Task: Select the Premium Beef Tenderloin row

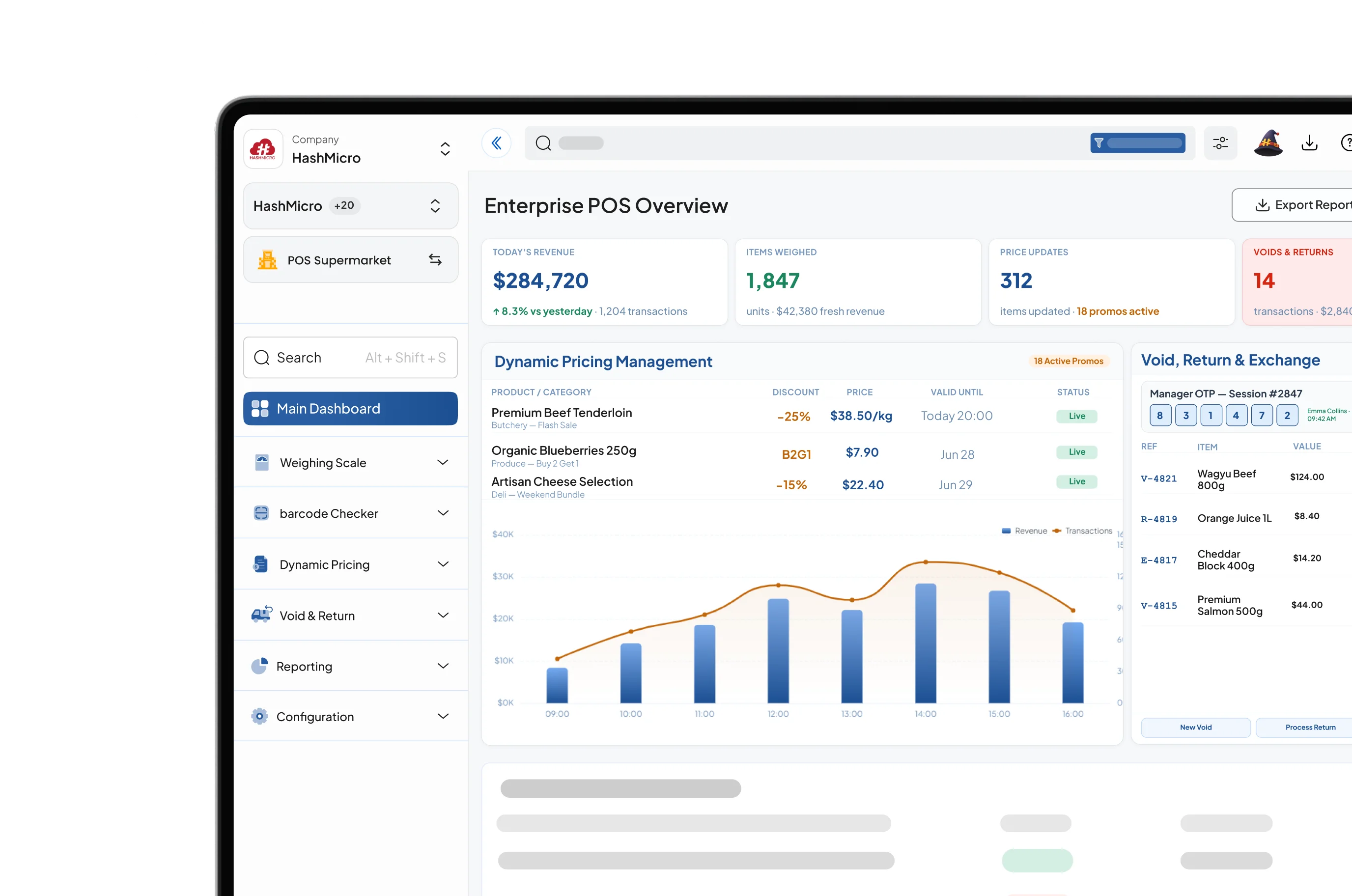Action: [802, 417]
